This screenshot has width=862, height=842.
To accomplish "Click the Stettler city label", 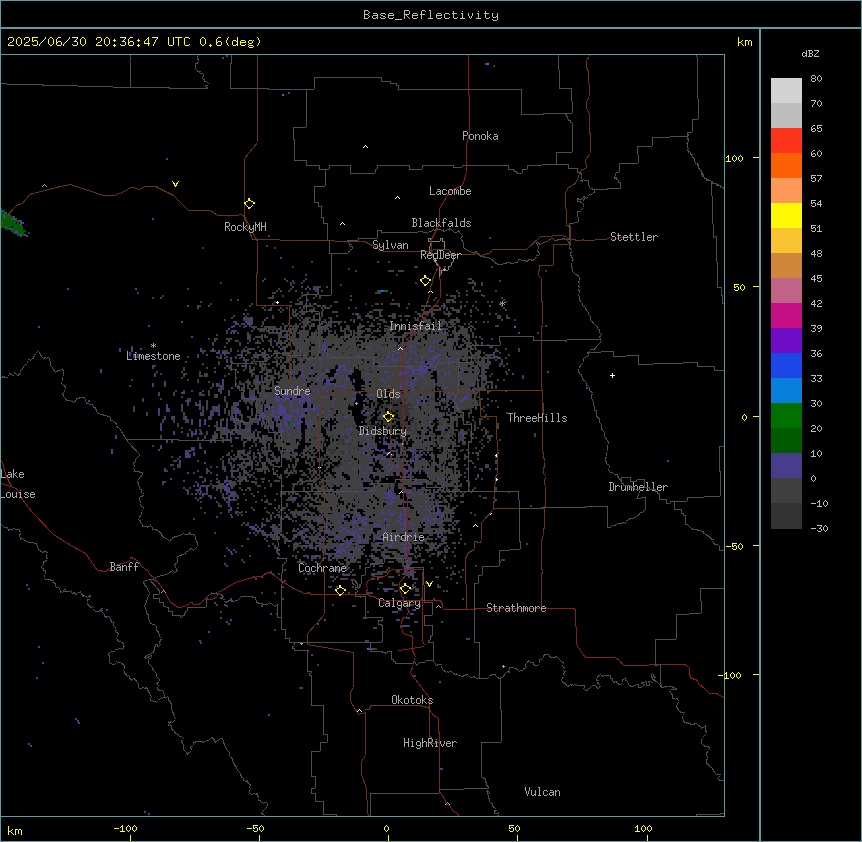I will (634, 237).
